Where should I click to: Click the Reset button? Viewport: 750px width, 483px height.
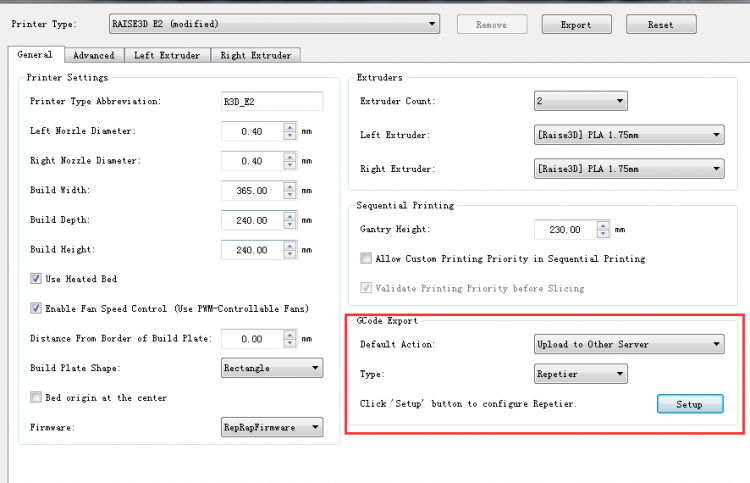(x=661, y=24)
